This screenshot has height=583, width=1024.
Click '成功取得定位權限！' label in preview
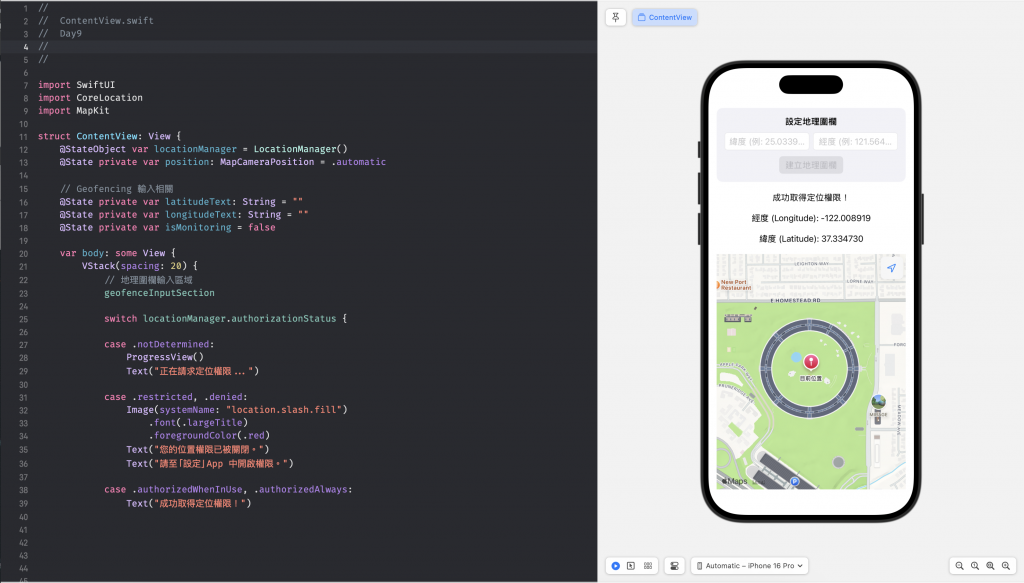tap(810, 197)
